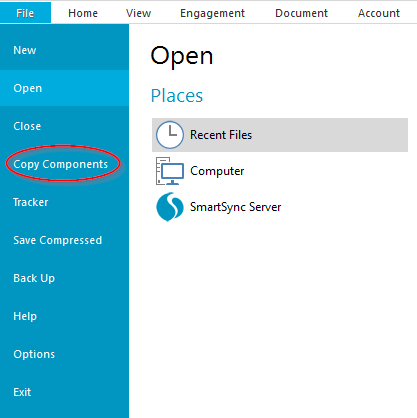Click the SmartSync Server logo icon
This screenshot has width=417, height=418.
click(x=170, y=207)
